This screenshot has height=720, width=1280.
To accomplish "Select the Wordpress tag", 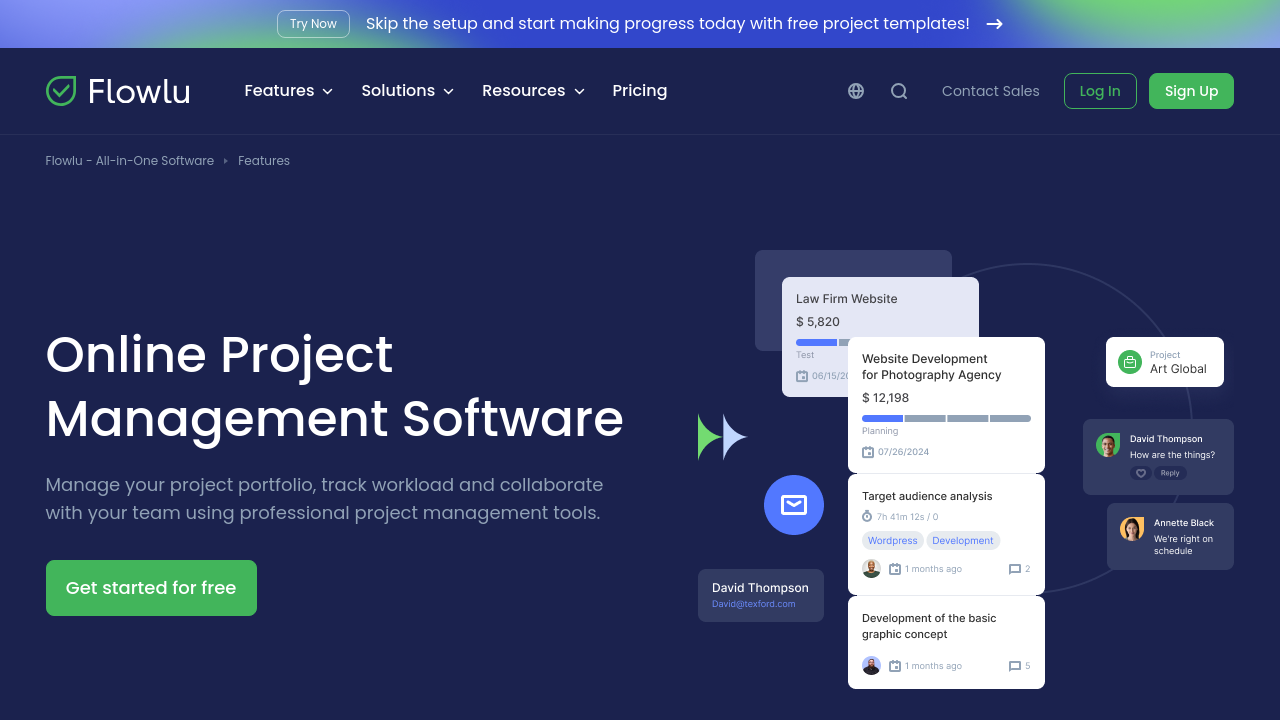I will [x=892, y=541].
